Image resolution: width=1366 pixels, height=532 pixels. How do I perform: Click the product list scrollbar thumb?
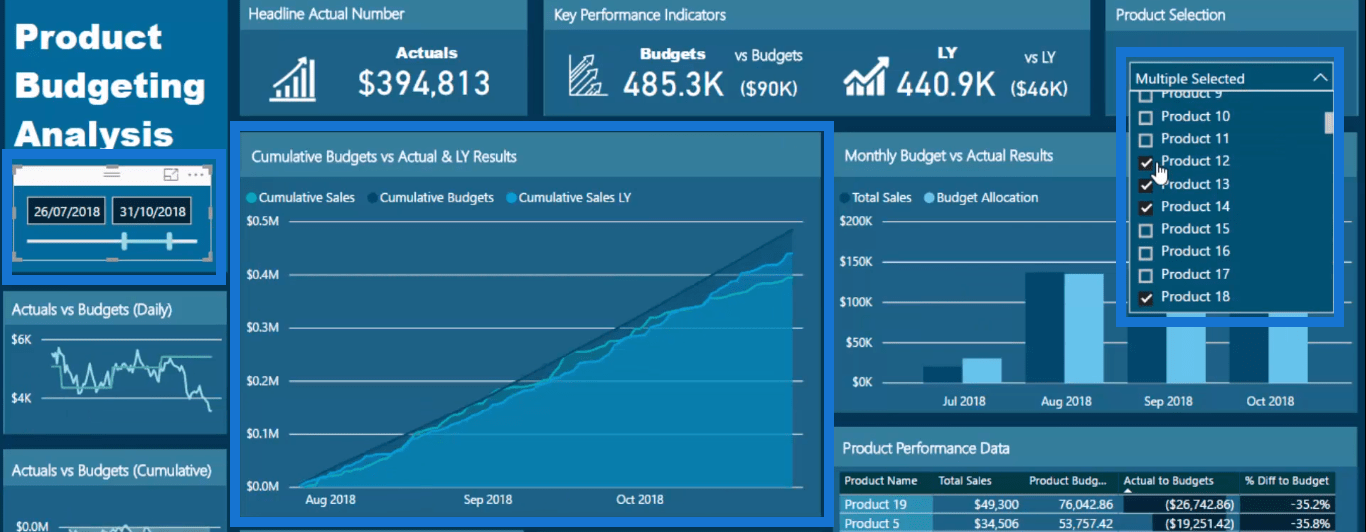click(1329, 122)
